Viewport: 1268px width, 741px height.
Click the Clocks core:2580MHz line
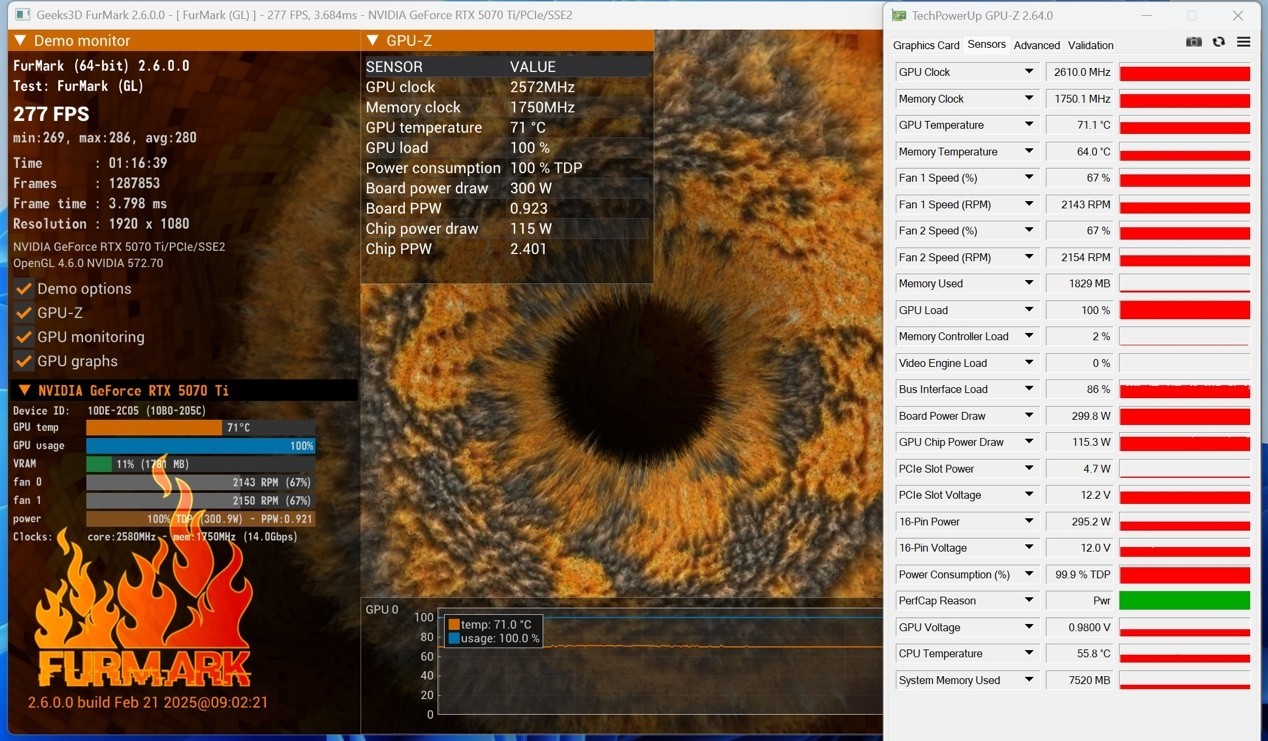point(155,537)
